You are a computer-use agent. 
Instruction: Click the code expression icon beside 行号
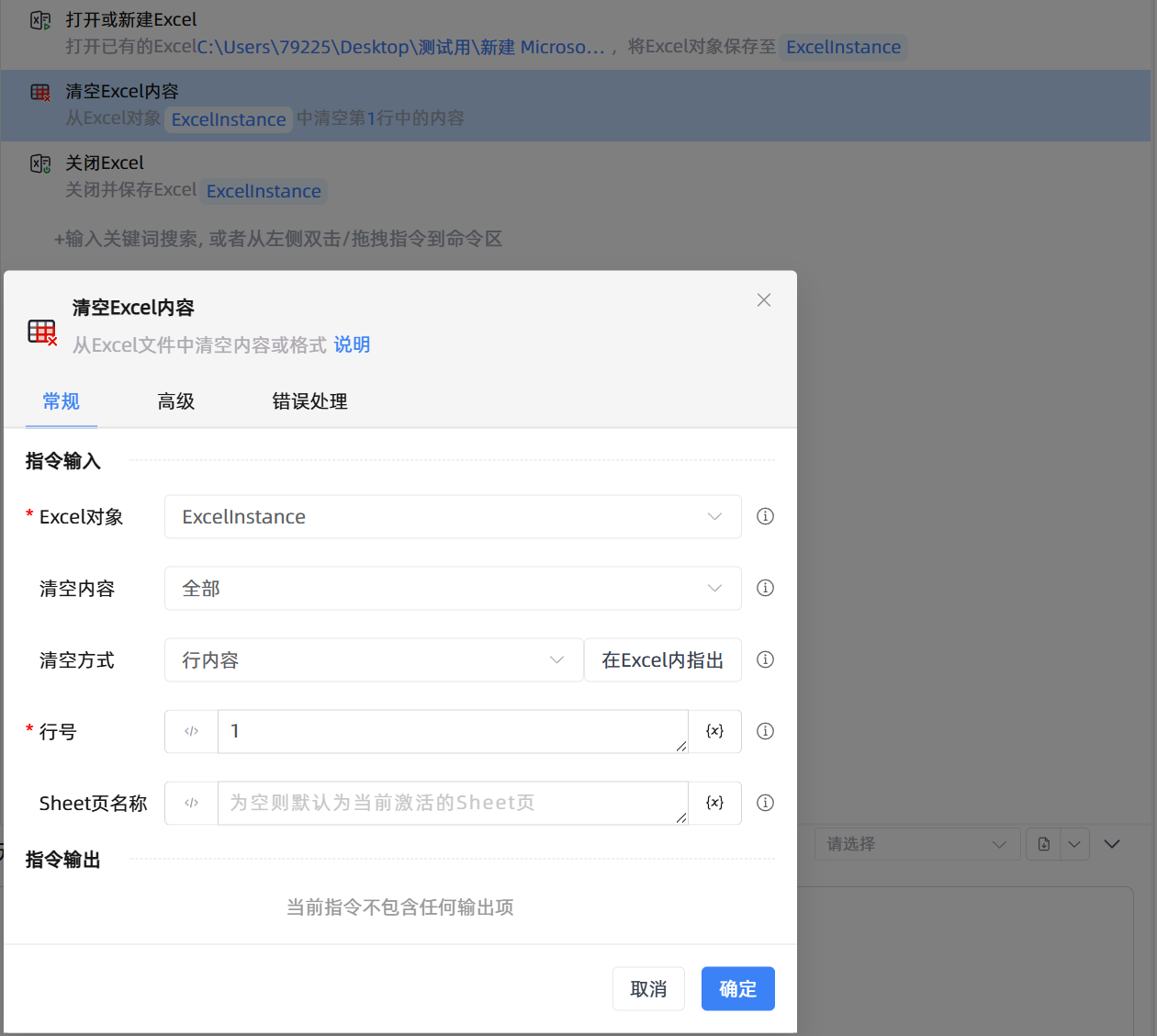[190, 731]
